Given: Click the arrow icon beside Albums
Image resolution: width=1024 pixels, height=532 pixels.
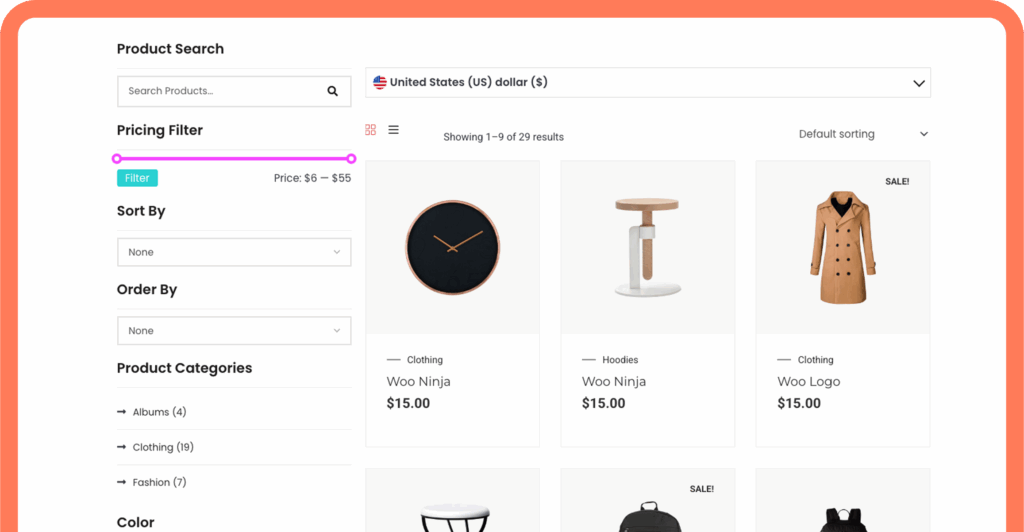Looking at the screenshot, I should click(x=122, y=412).
